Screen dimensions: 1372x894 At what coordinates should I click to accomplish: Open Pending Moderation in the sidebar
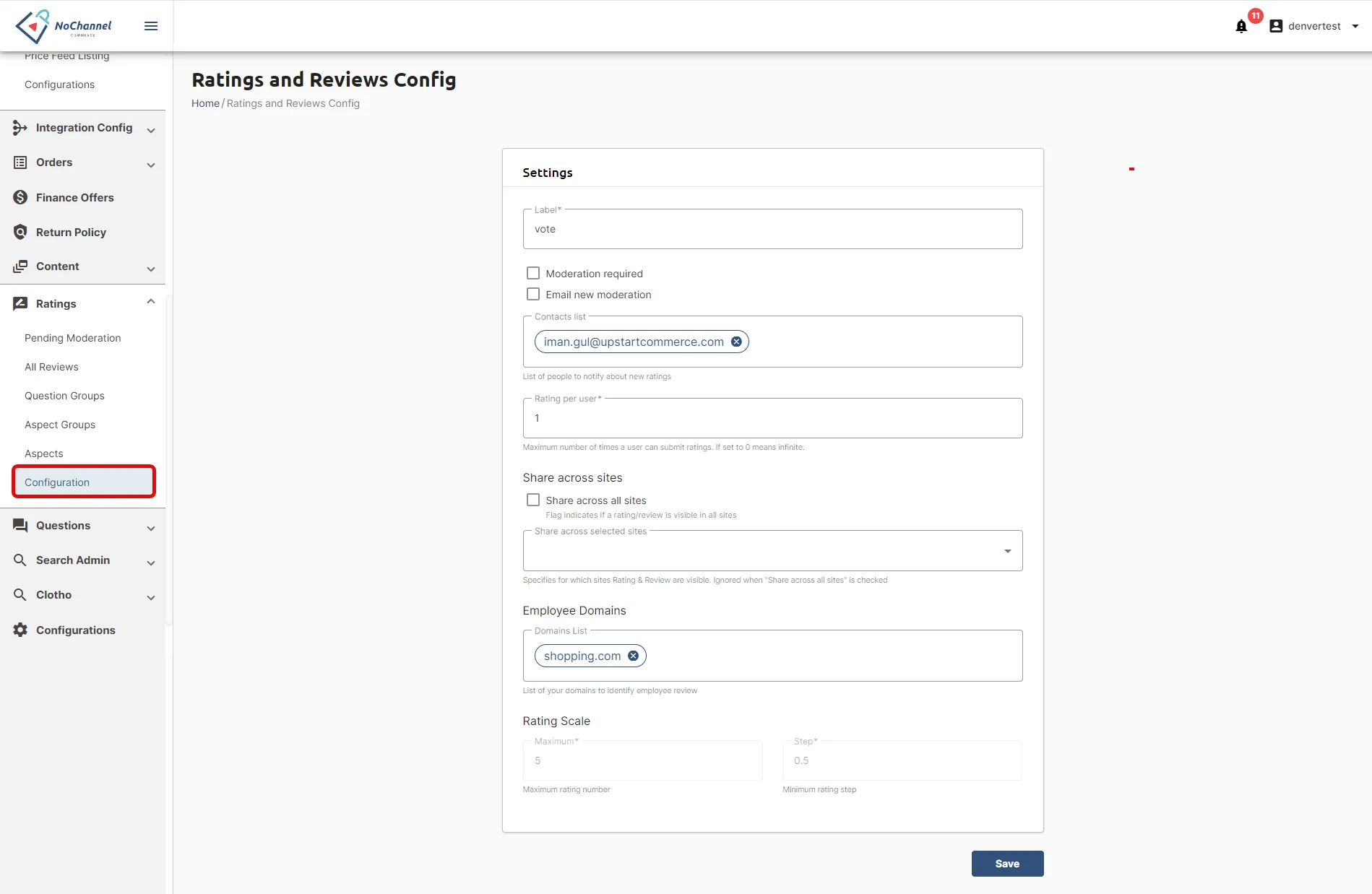73,338
